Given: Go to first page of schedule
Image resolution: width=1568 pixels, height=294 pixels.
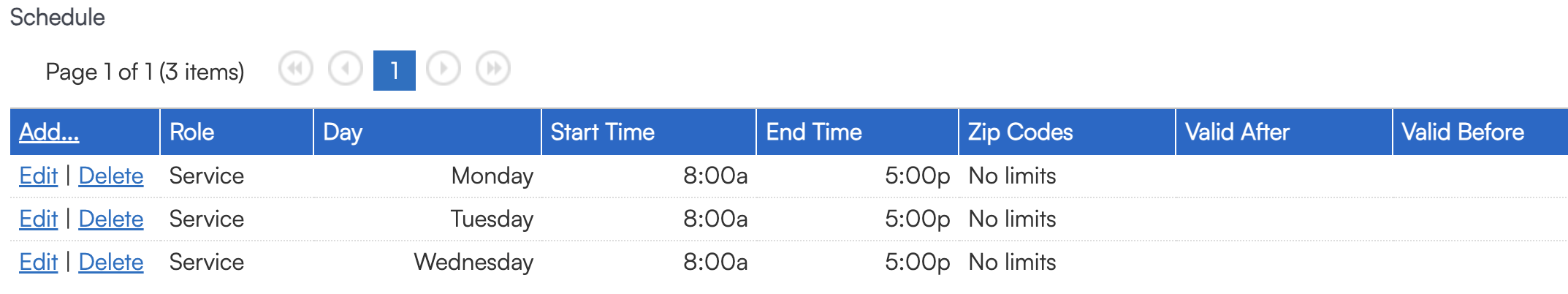Looking at the screenshot, I should pyautogui.click(x=296, y=69).
